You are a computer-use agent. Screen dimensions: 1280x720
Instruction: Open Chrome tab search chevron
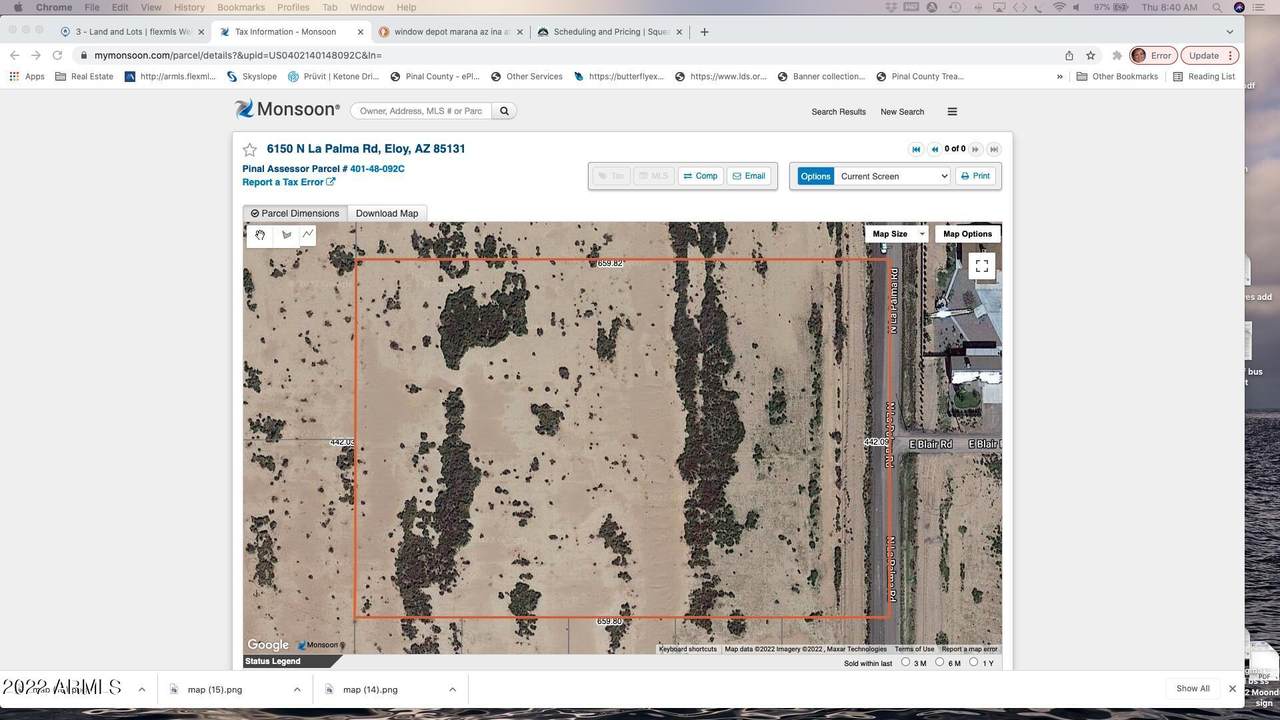click(x=1230, y=32)
